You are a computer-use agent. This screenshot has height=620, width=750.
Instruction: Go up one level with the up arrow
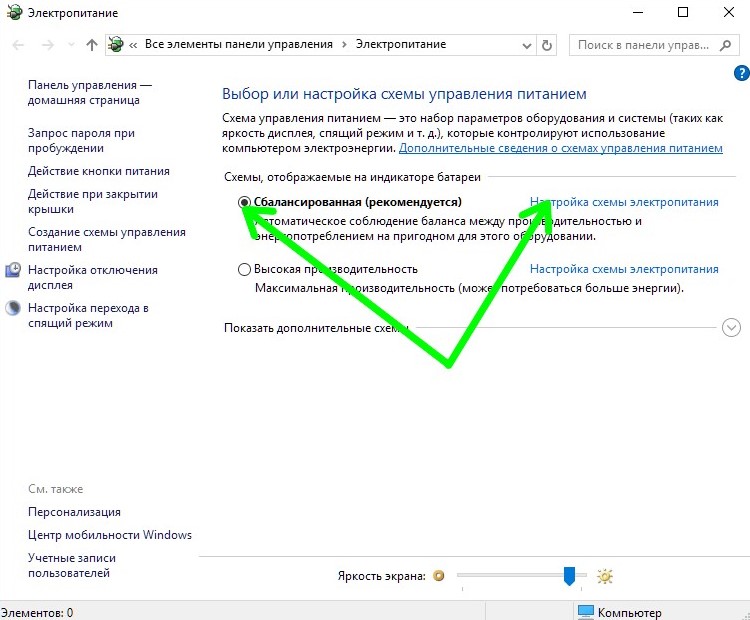pos(92,45)
